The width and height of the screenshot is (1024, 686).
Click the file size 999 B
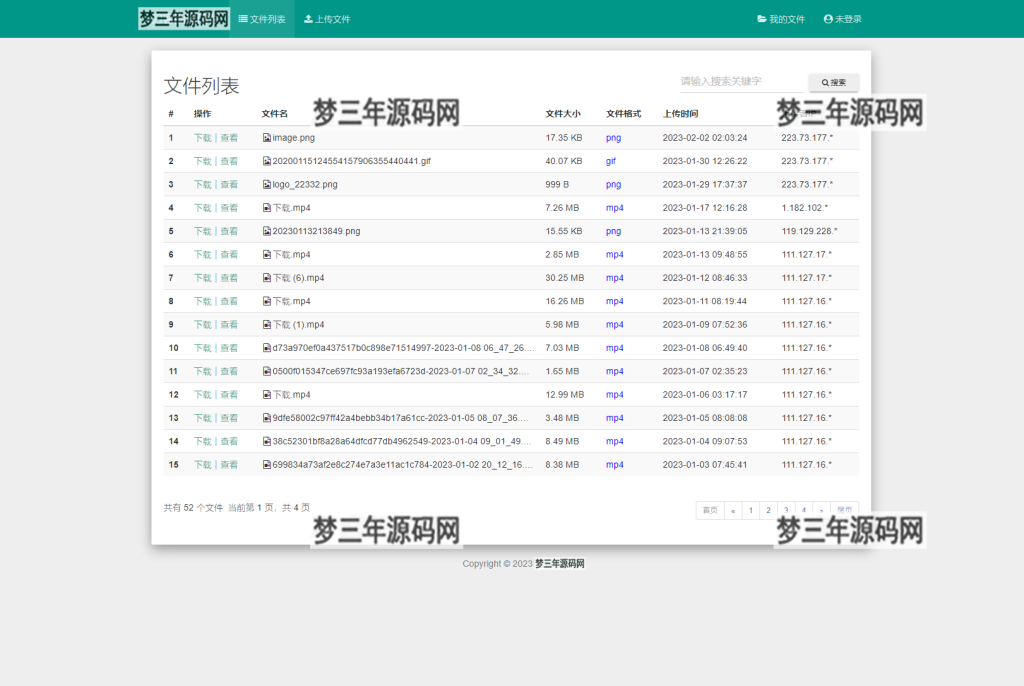coord(557,185)
